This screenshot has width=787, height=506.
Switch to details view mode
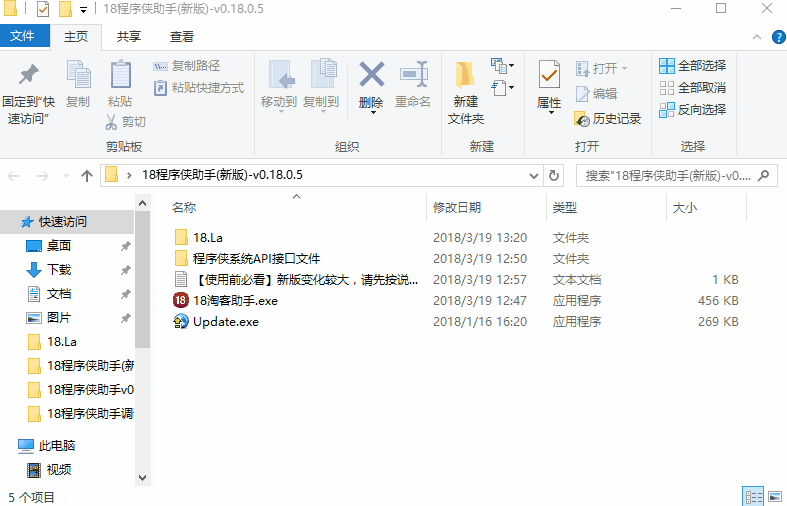753,496
